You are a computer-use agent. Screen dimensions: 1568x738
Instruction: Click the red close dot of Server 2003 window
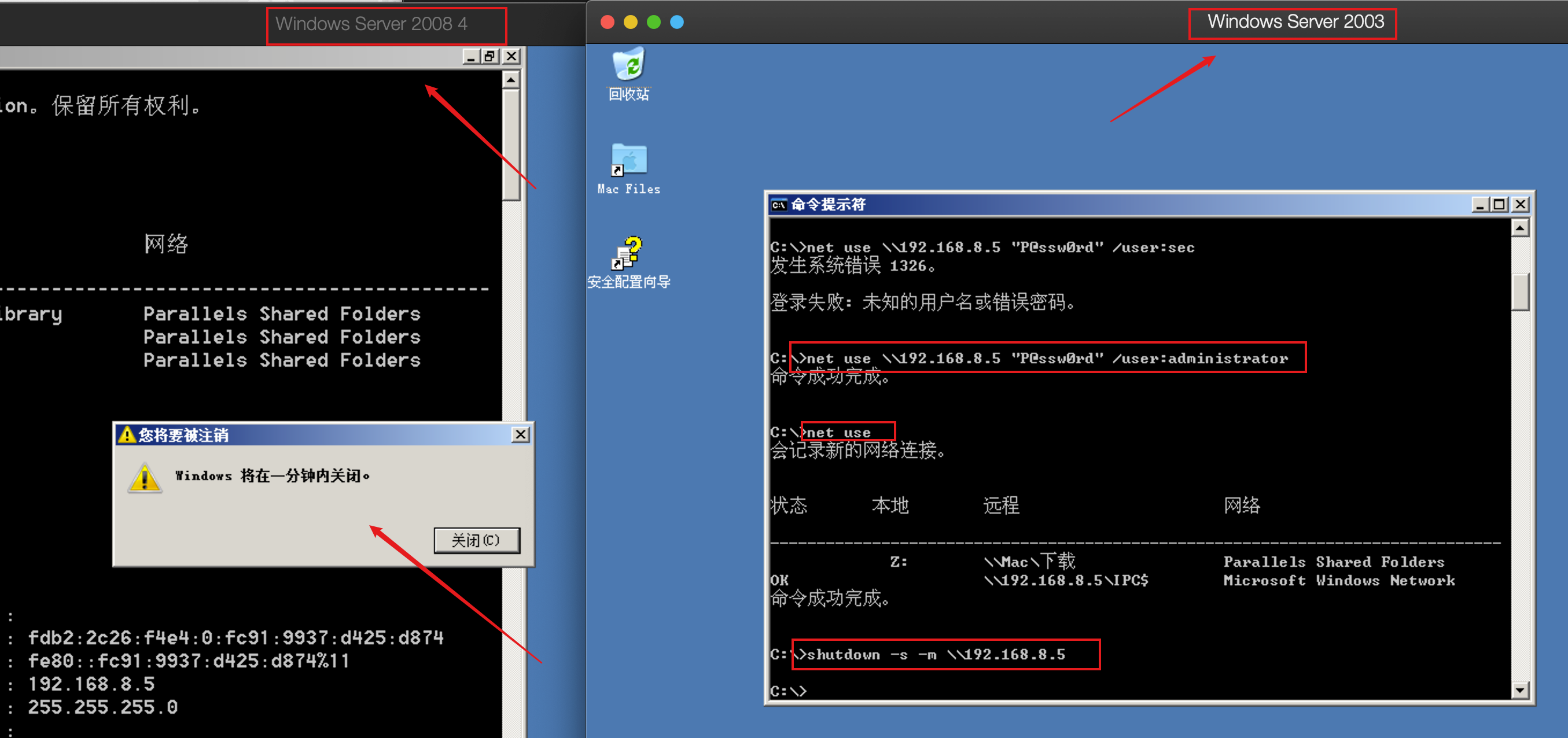[x=607, y=23]
